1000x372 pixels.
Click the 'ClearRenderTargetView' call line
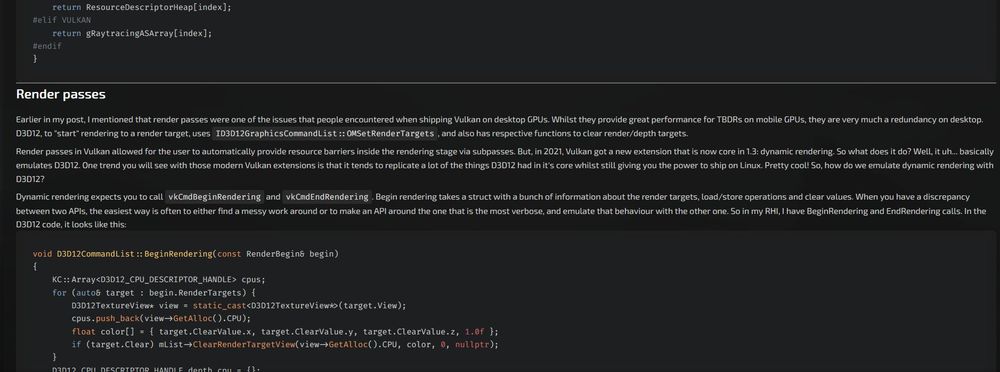point(284,345)
